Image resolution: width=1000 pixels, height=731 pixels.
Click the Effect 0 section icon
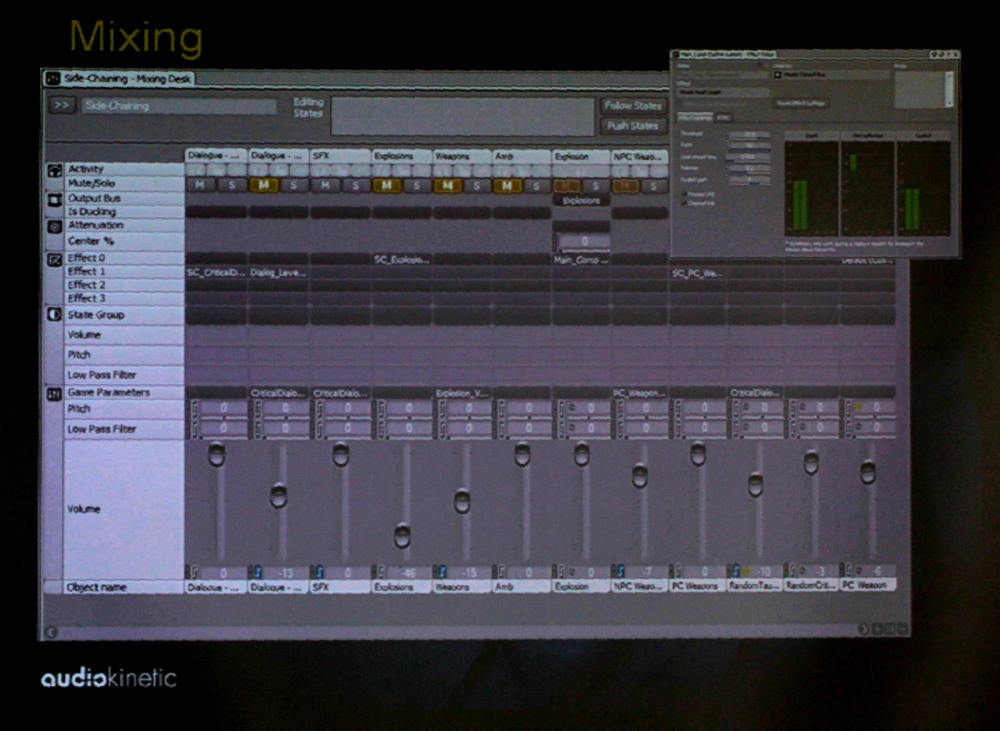click(x=53, y=259)
